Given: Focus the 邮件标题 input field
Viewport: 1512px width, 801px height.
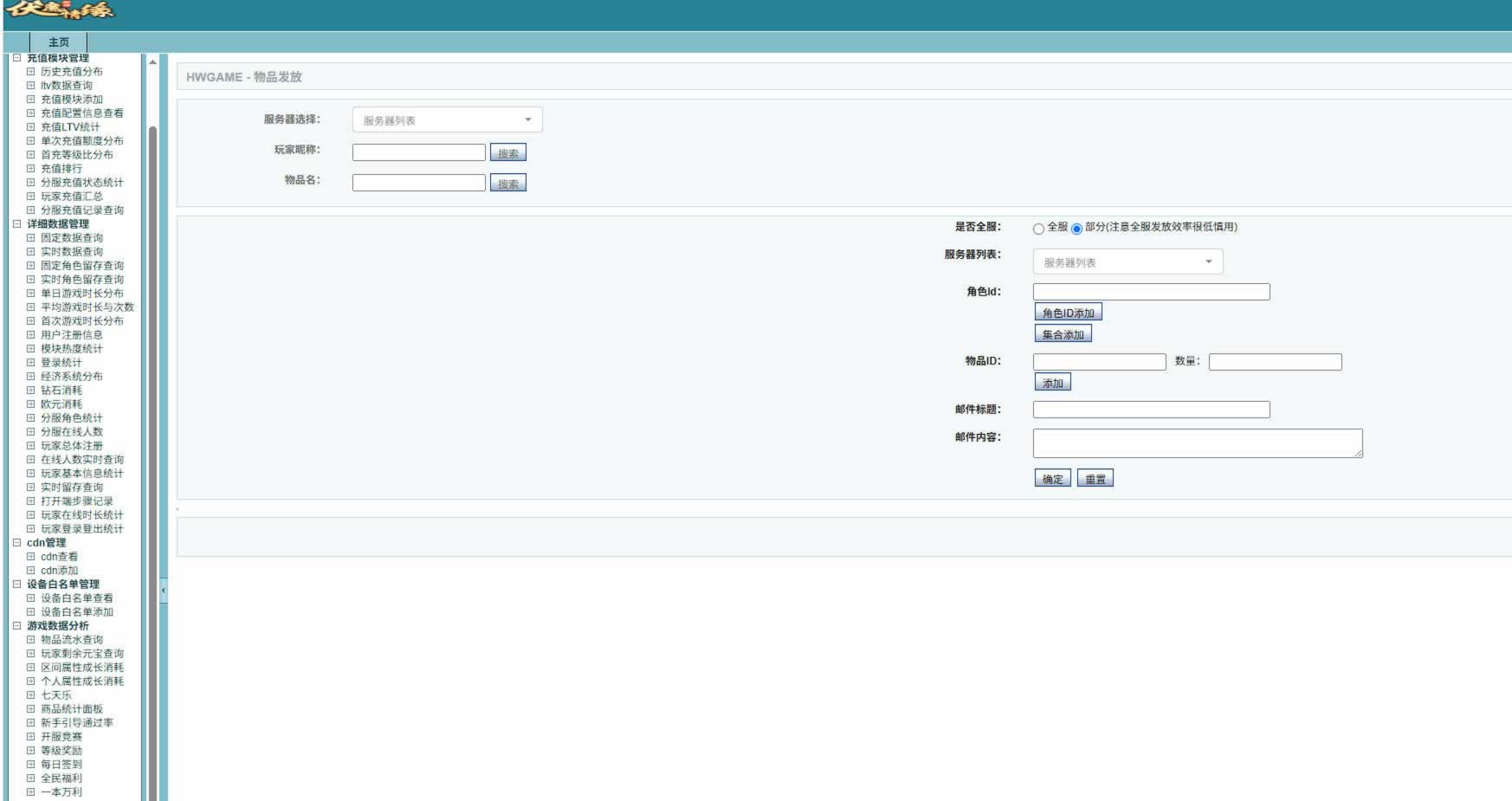Looking at the screenshot, I should [x=1152, y=410].
